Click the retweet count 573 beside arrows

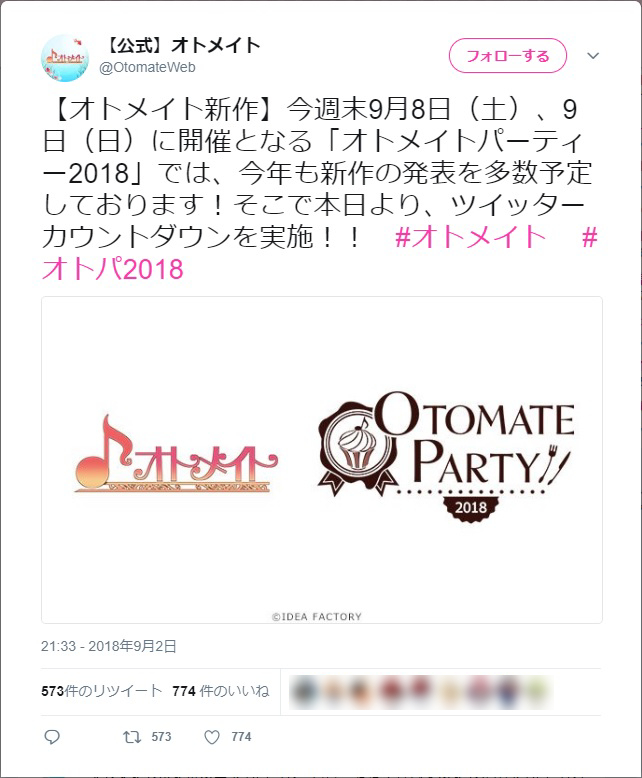click(161, 737)
